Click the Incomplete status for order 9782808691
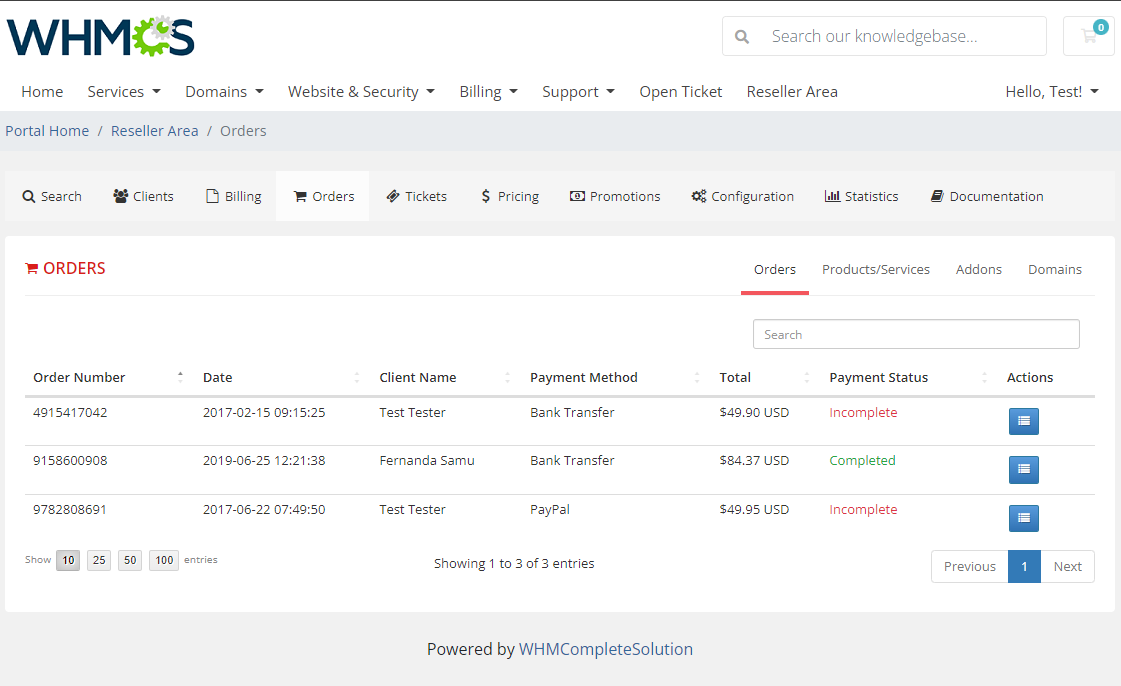This screenshot has height=686, width=1121. pos(863,509)
